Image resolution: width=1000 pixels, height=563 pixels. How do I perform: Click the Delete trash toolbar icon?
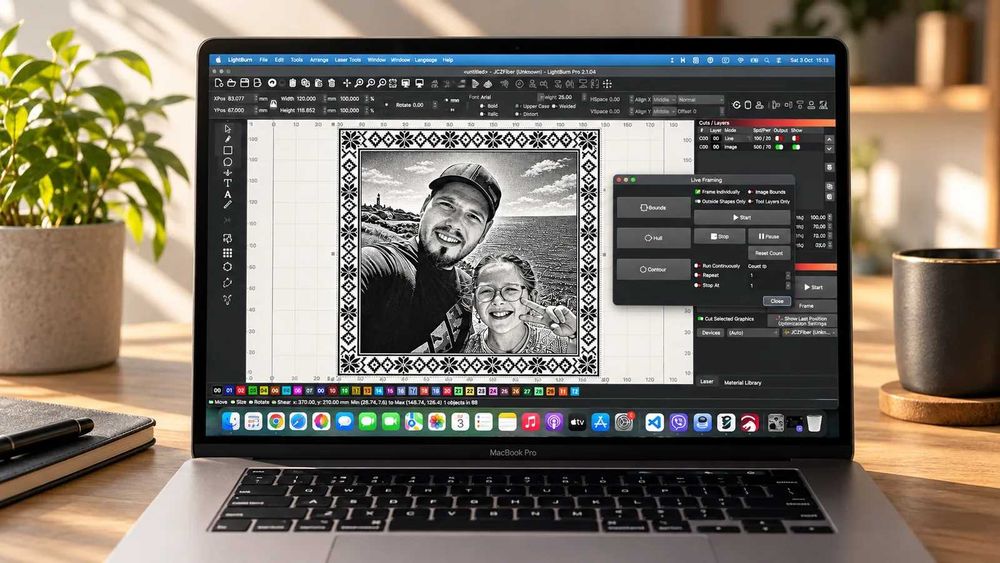click(x=332, y=84)
